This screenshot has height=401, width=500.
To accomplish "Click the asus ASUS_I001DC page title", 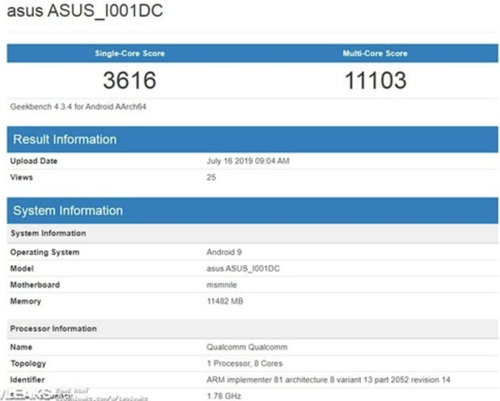I will (x=85, y=11).
